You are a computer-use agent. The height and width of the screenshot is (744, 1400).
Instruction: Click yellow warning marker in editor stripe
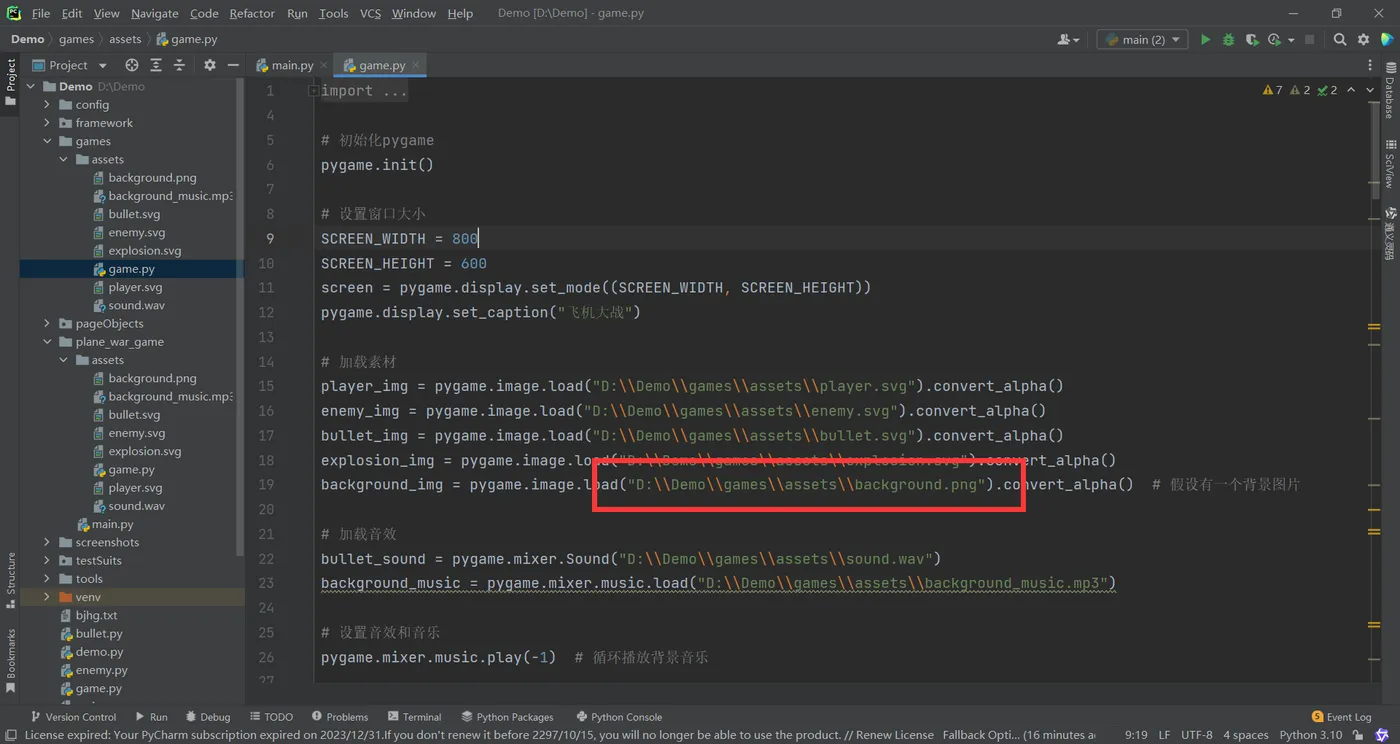click(x=1374, y=326)
